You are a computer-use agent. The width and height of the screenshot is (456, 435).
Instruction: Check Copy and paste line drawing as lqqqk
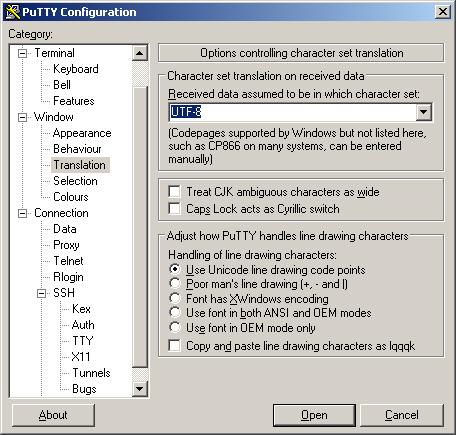click(x=174, y=346)
